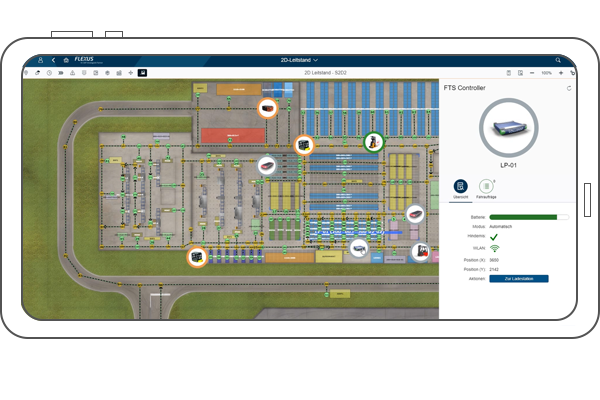The width and height of the screenshot is (600, 400).
Task: Open the user profile icon
Action: pos(39,60)
